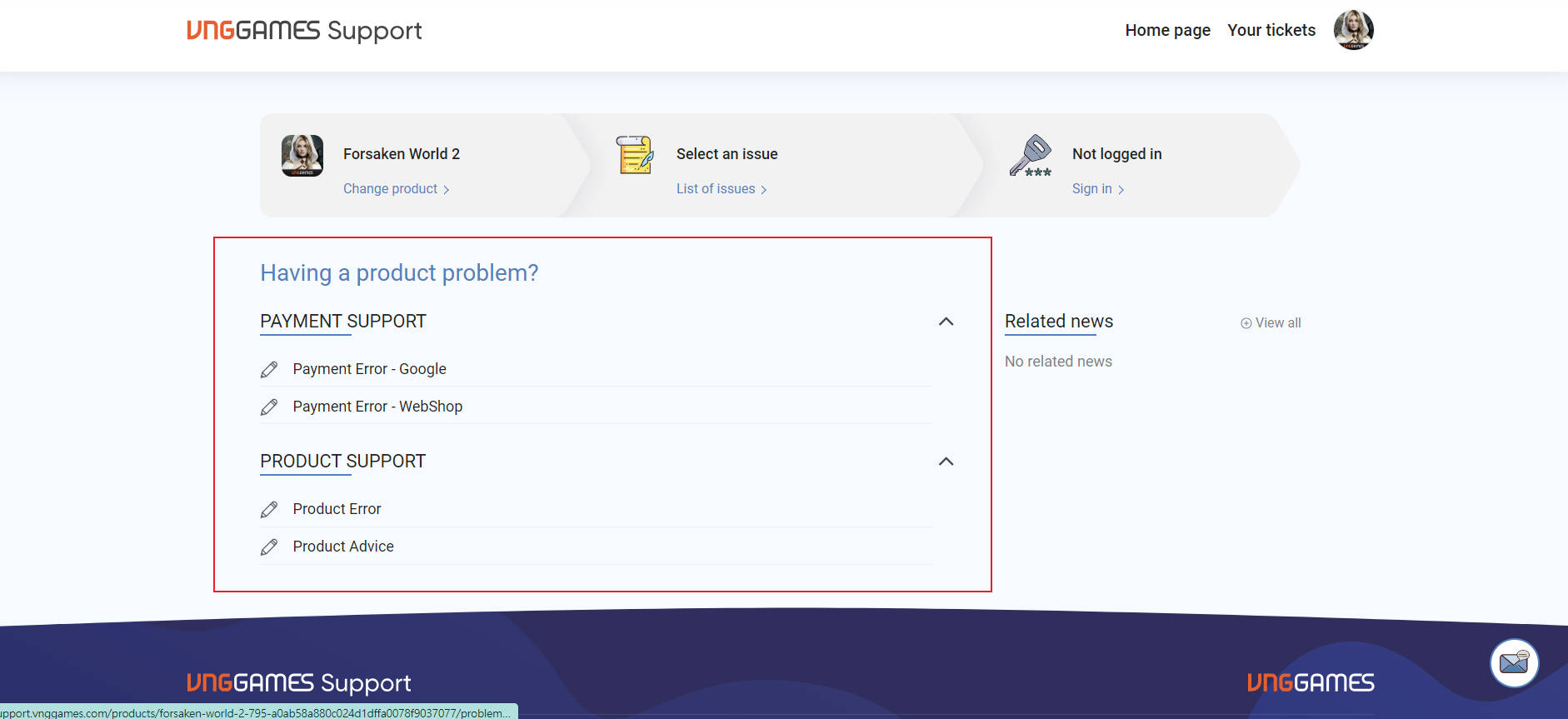The image size is (1568, 719).
Task: Click the key login icon
Action: point(1031,156)
